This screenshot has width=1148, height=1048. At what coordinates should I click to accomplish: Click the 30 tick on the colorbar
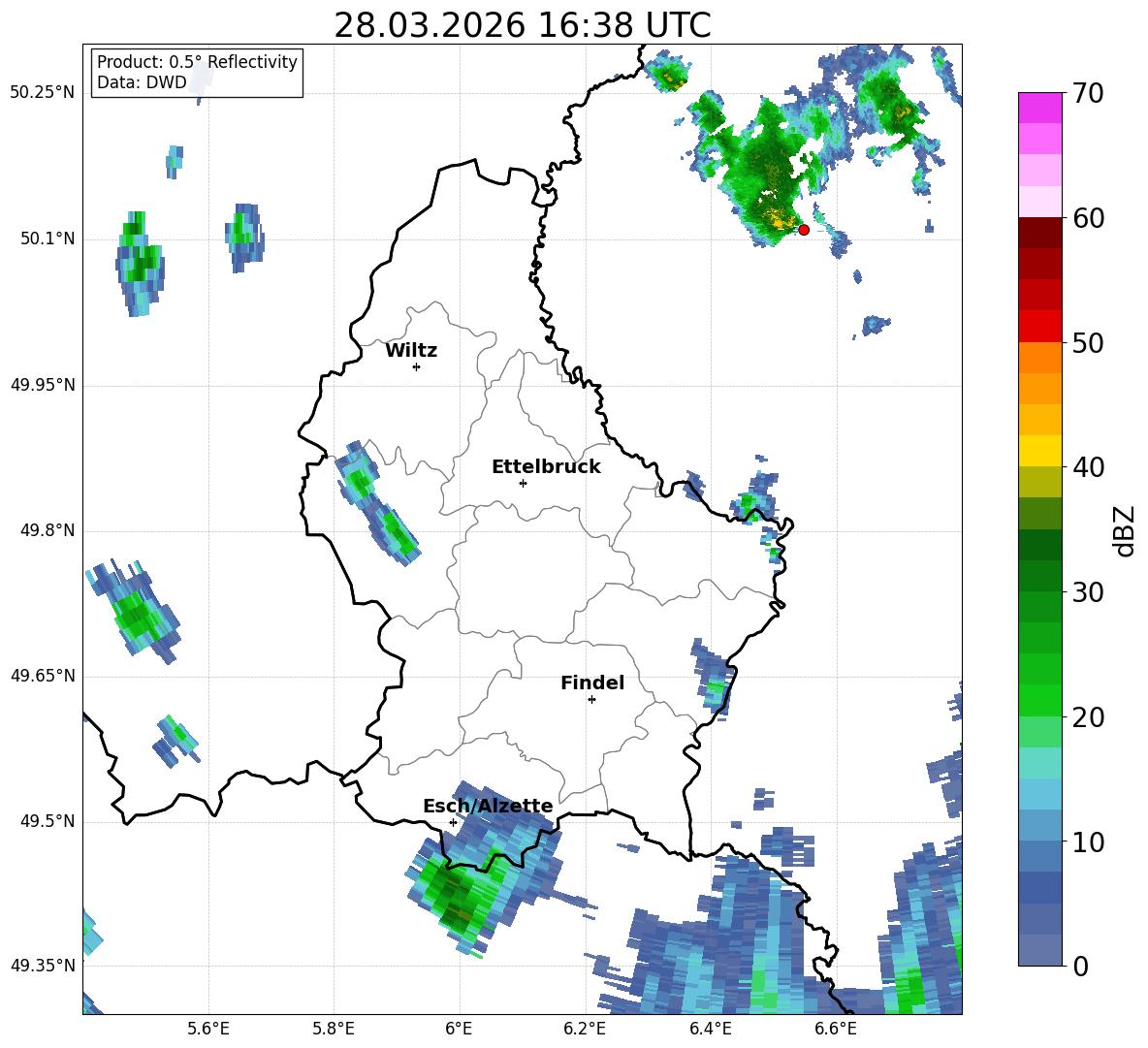1087,592
